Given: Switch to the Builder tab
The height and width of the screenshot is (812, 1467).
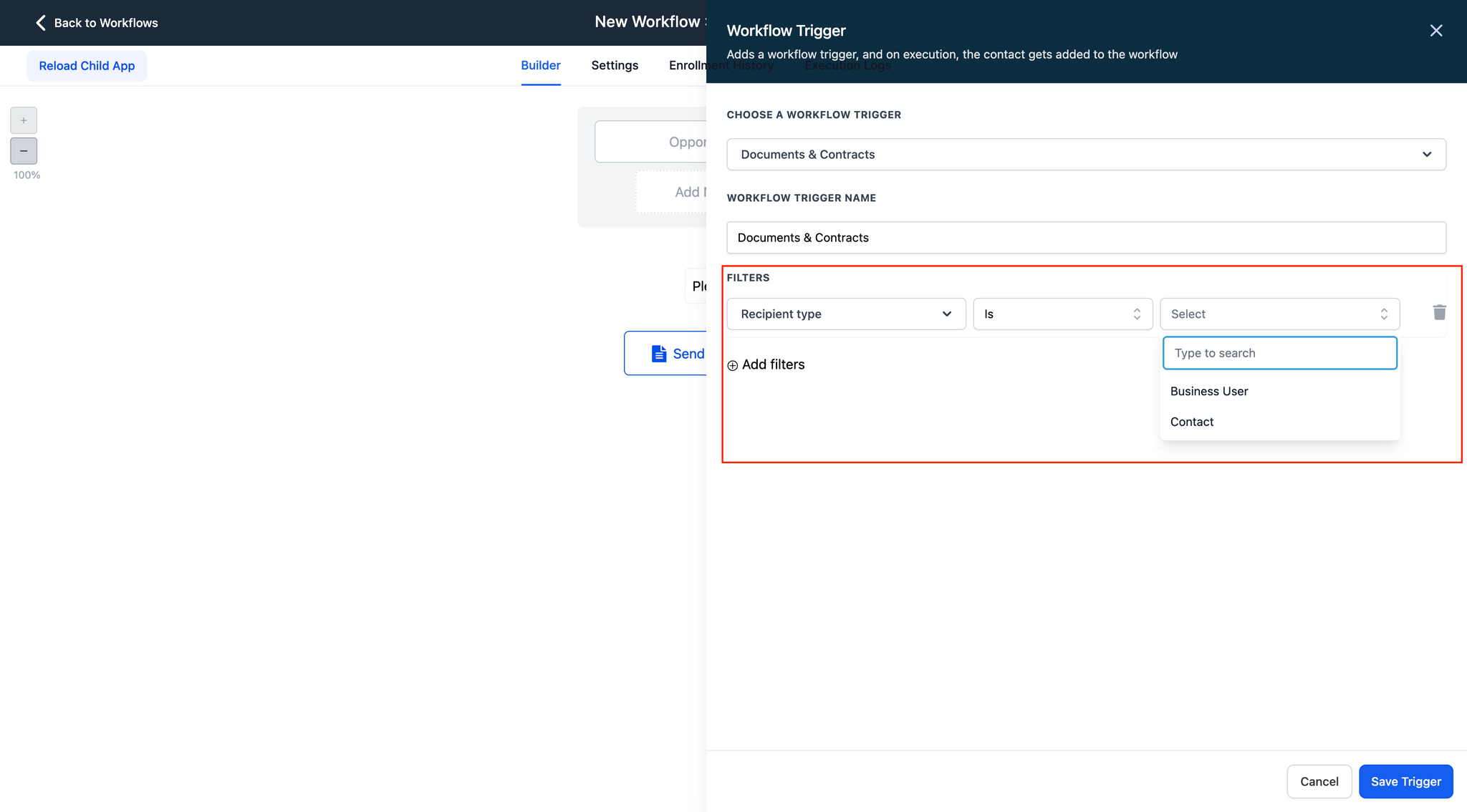Looking at the screenshot, I should (x=540, y=65).
